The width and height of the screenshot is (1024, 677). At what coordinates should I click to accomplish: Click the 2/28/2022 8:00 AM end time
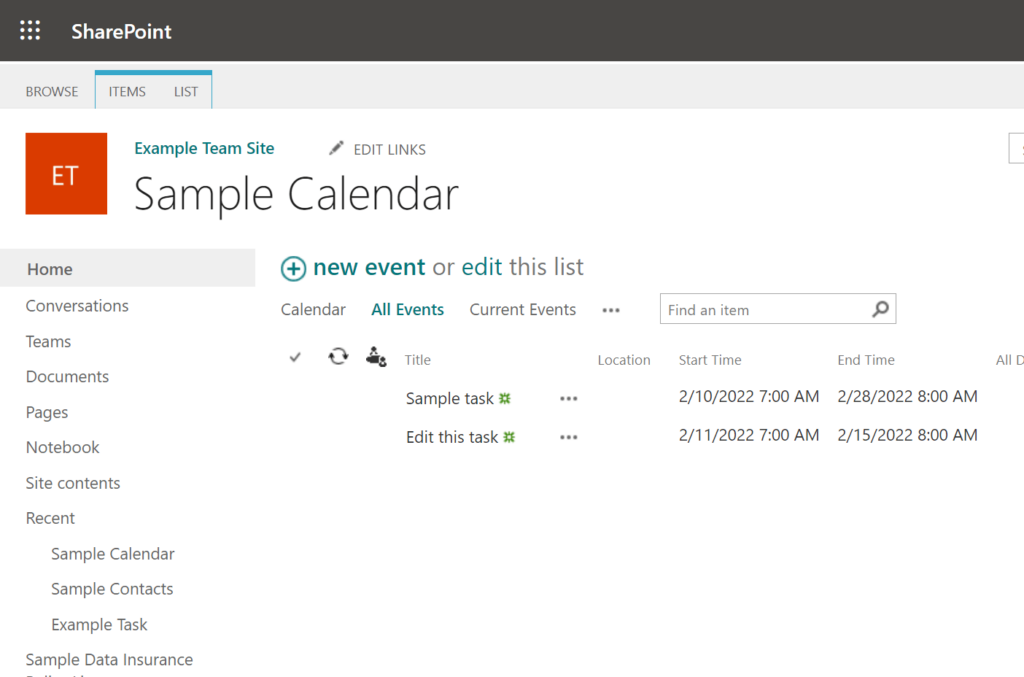pos(907,396)
